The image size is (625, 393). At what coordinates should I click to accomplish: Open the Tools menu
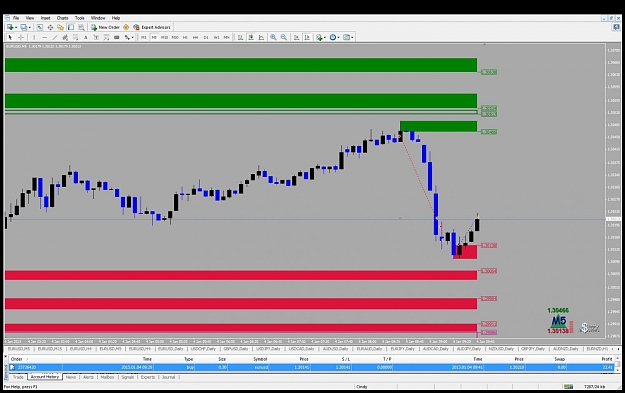(79, 18)
